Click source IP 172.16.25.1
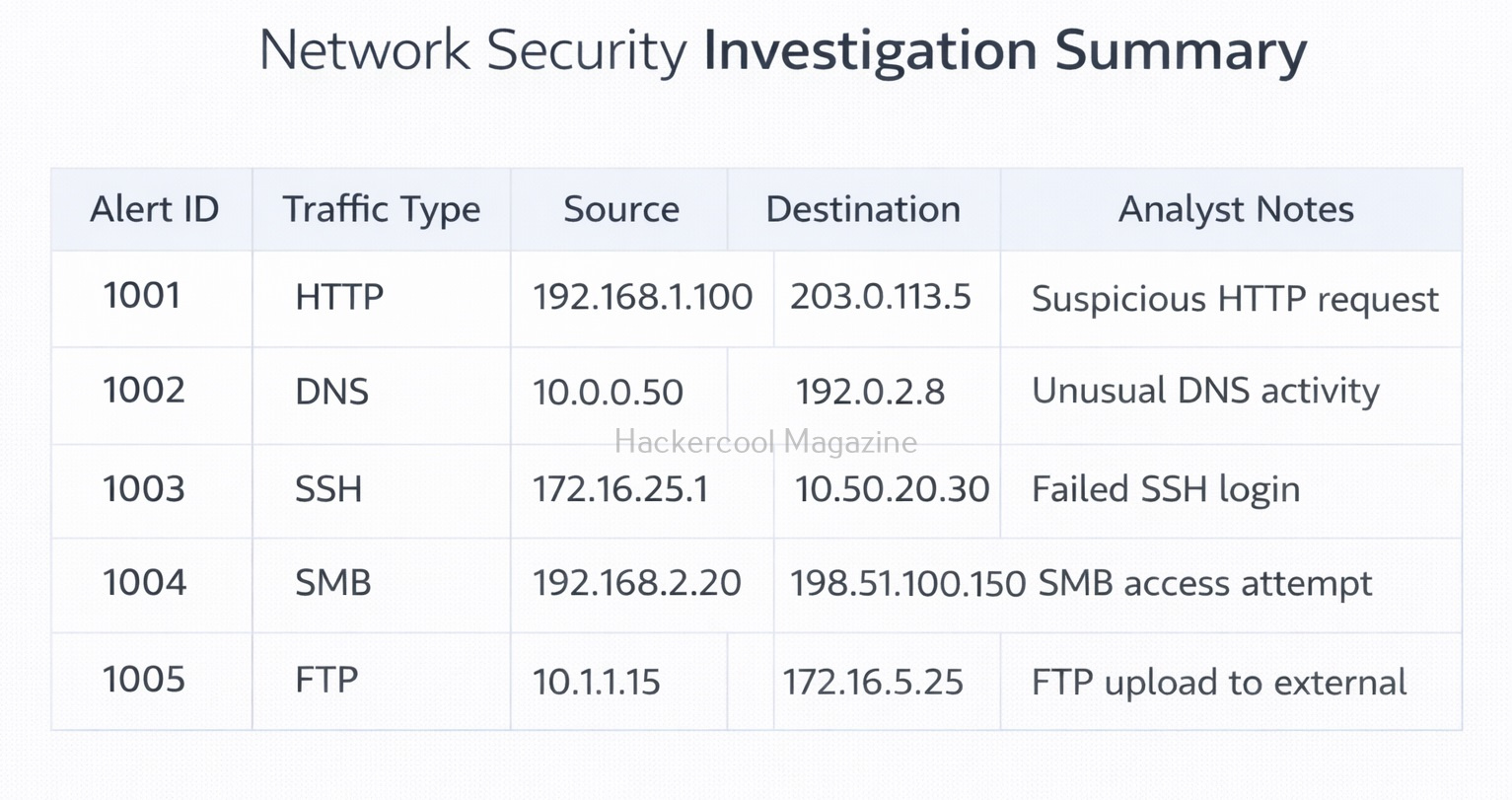The width and height of the screenshot is (1512, 800). 620,489
